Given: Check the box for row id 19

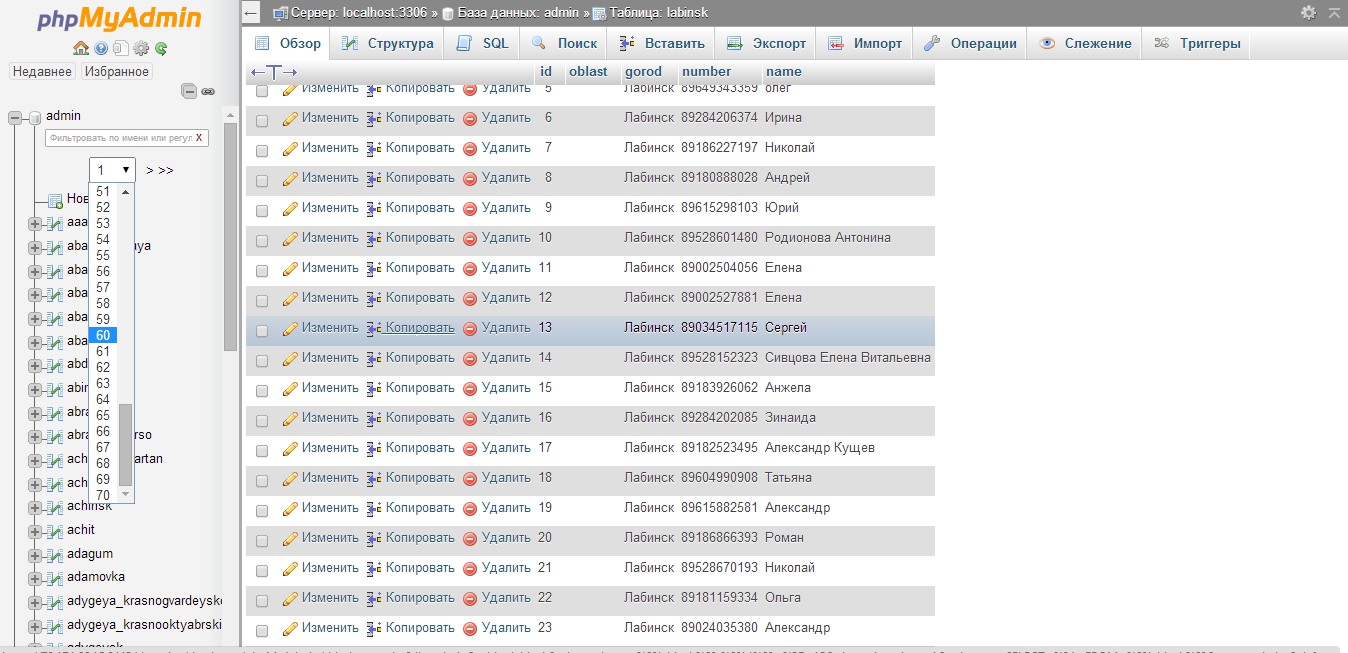Looking at the screenshot, I should click(x=262, y=511).
